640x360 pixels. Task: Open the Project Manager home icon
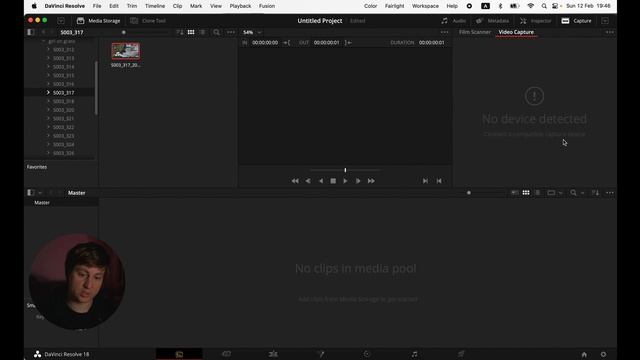584,354
